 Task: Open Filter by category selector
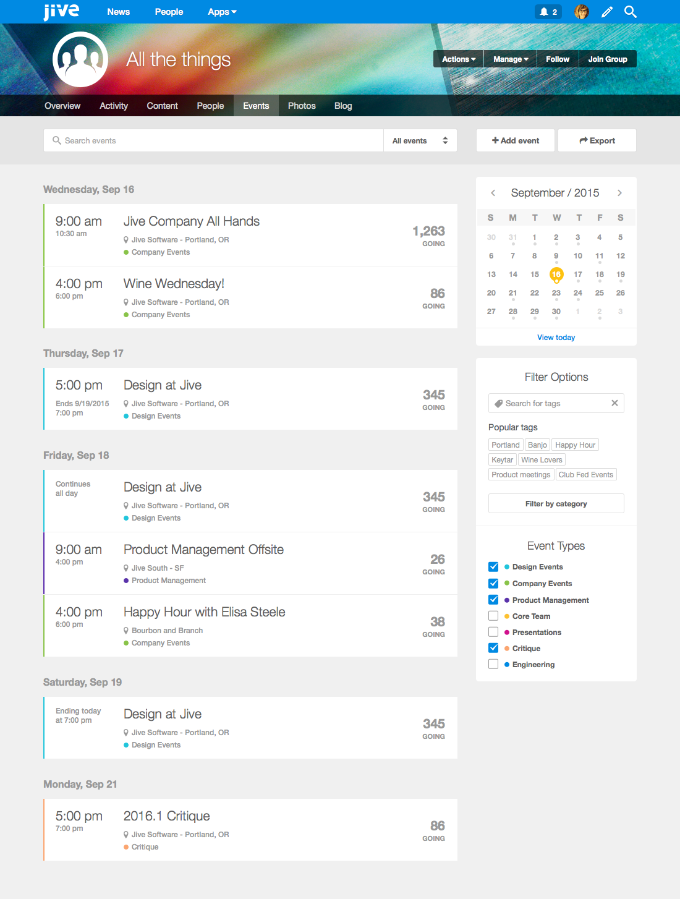556,503
